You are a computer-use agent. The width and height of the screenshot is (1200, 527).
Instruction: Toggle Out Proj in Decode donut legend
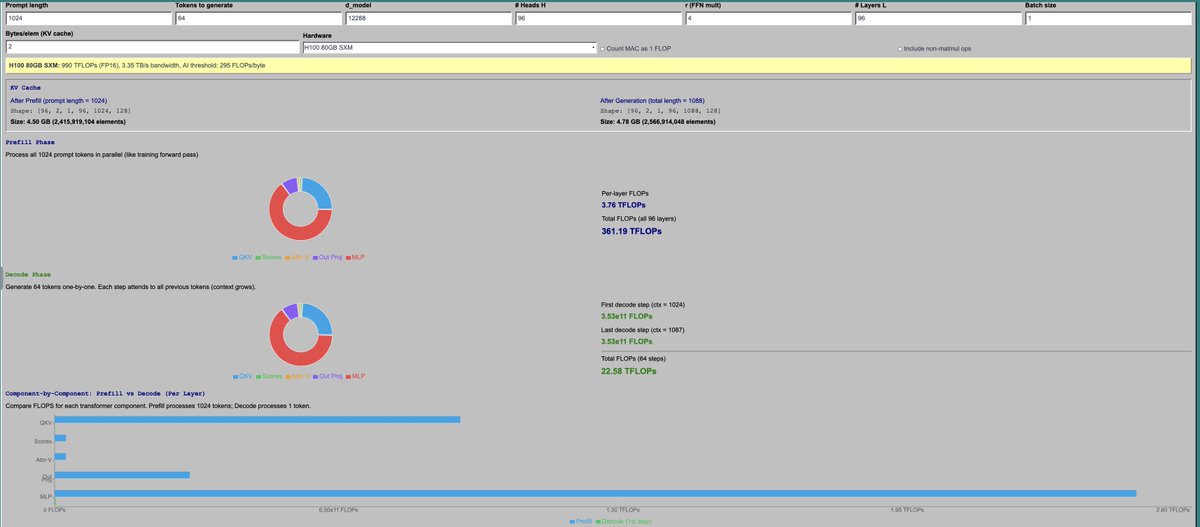click(329, 376)
